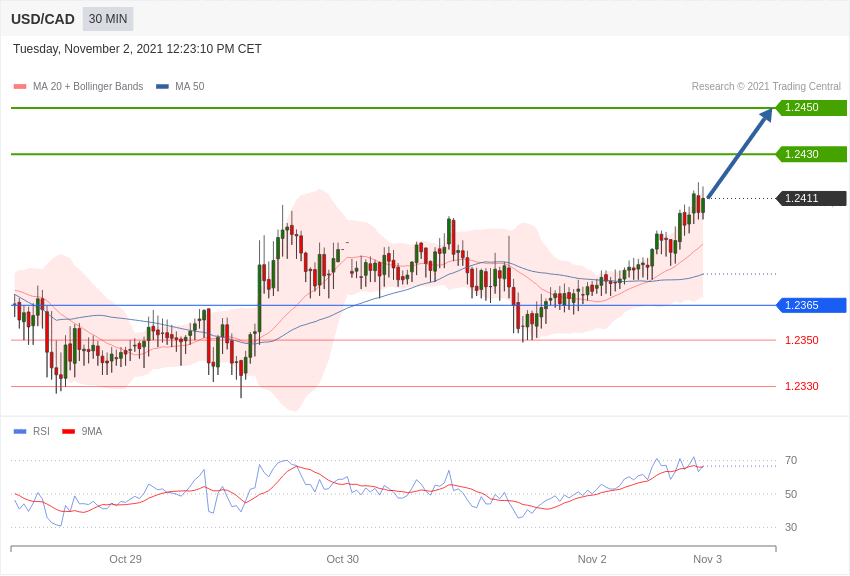Click the 1.2411 current price tag
Screen dimensions: 850x576
(811, 198)
